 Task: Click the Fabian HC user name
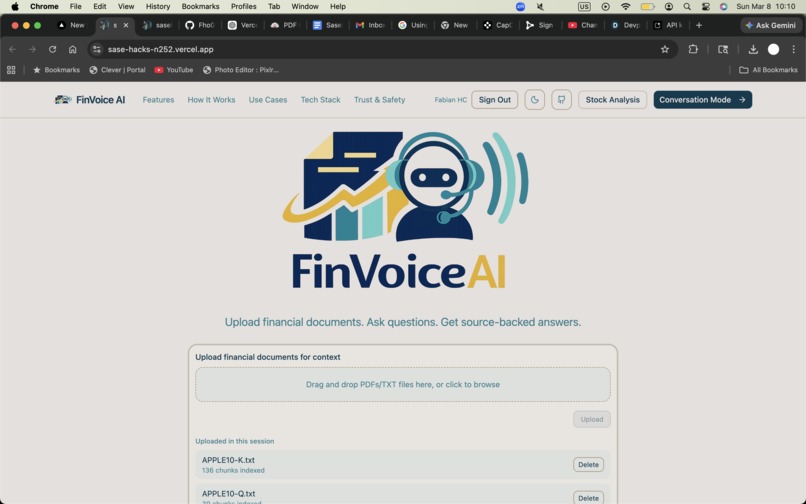[450, 100]
